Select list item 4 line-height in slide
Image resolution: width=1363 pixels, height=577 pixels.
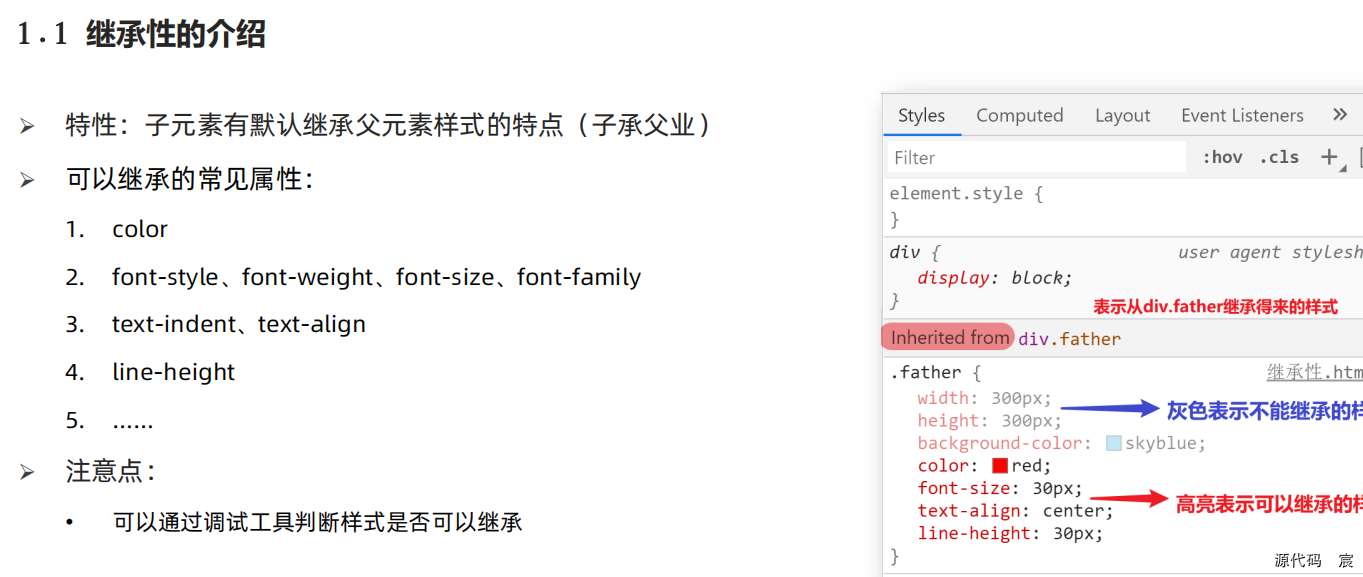point(173,372)
